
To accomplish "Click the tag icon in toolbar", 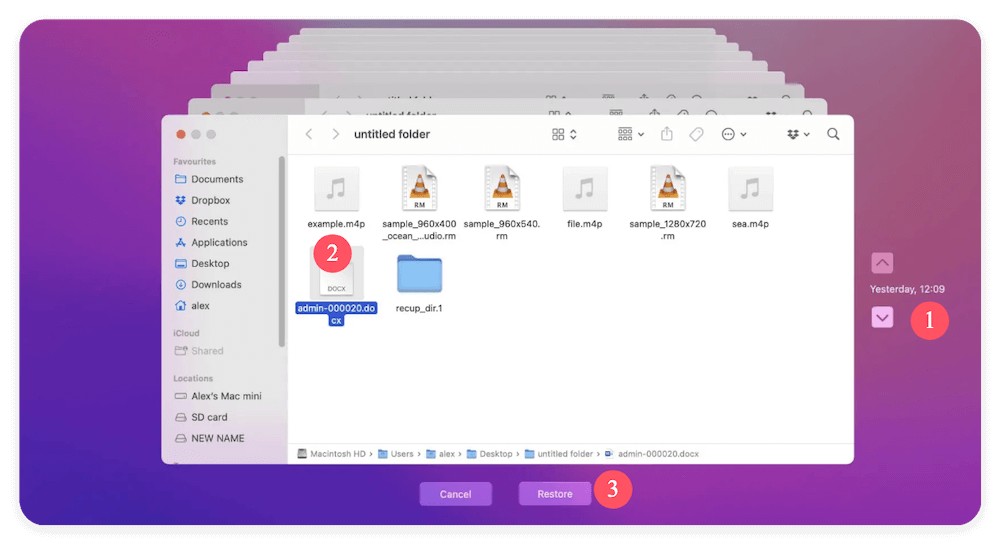I will [696, 134].
